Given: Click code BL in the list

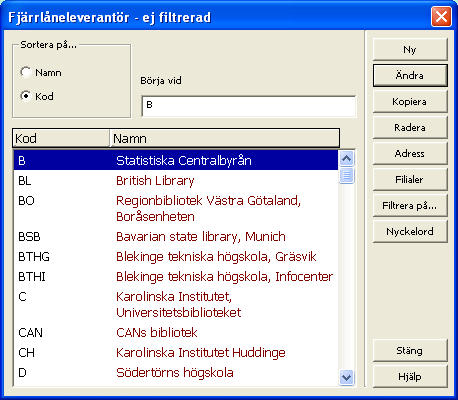Looking at the screenshot, I should coord(25,181).
